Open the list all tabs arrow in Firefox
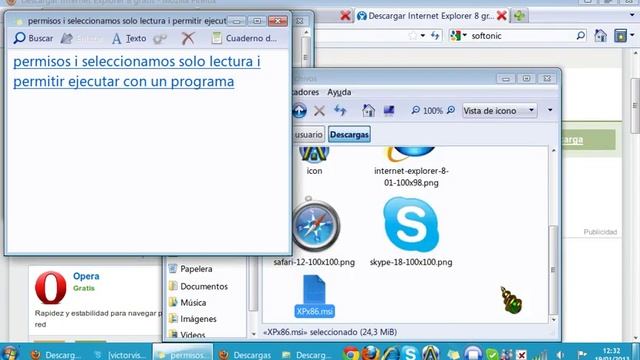Image resolution: width=640 pixels, height=360 pixels. coord(632,16)
